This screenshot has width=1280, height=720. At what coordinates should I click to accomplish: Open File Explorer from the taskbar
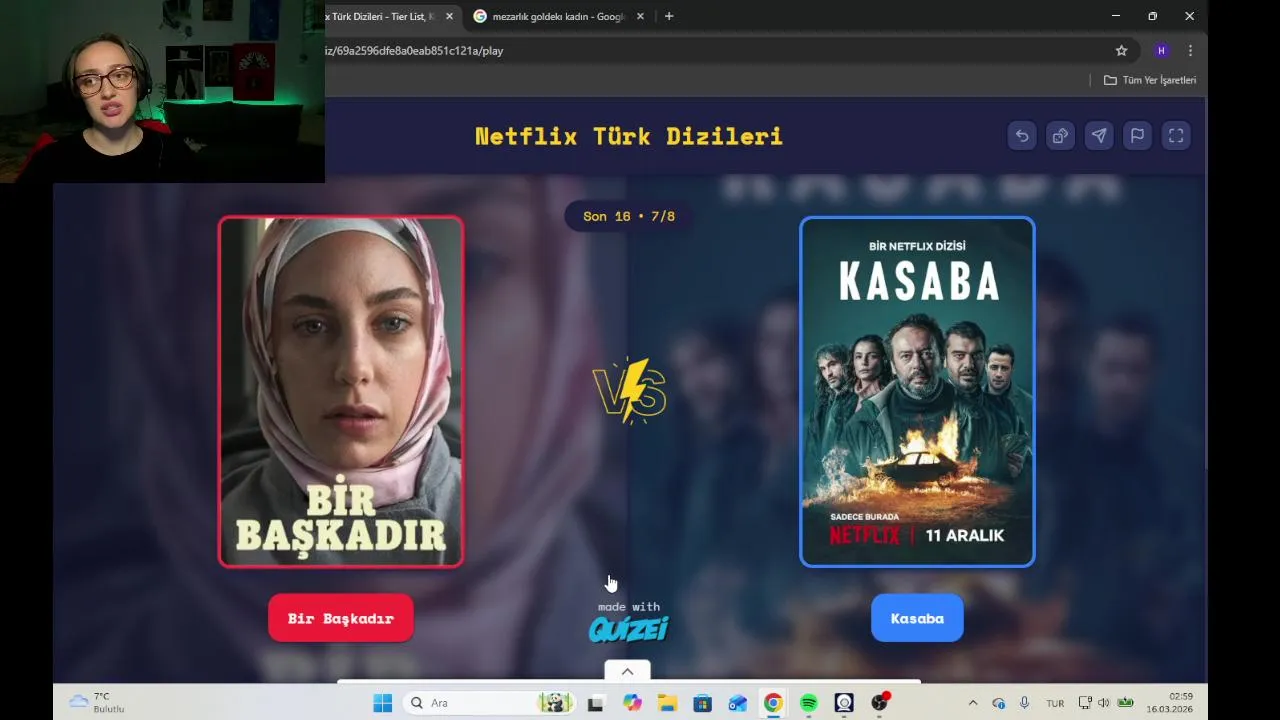667,703
